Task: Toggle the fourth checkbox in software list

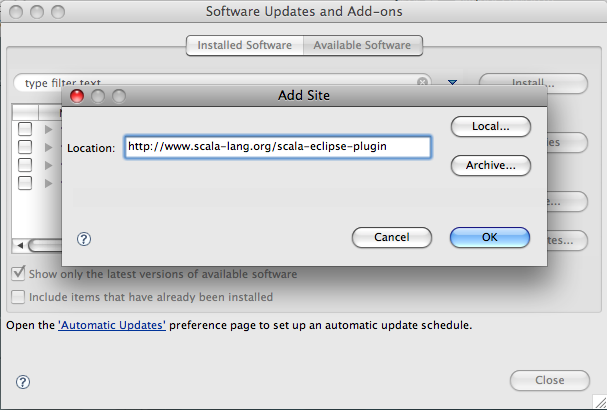Action: point(25,183)
